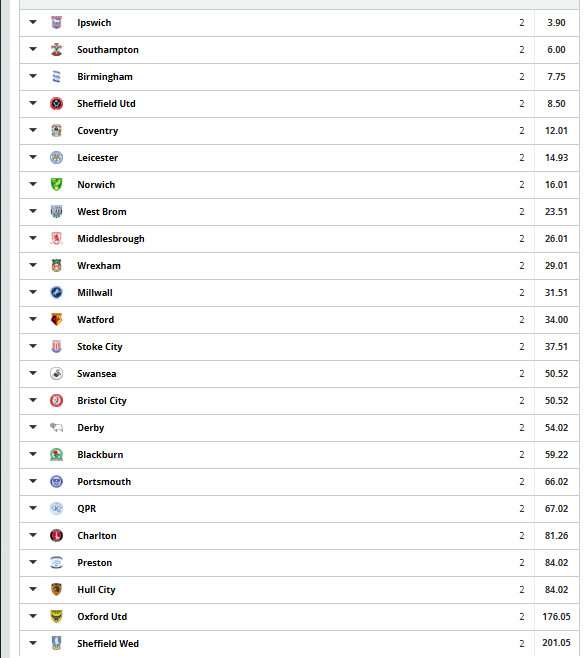Select the Stoke City odds 37.51
This screenshot has width=588, height=658.
[x=557, y=347]
